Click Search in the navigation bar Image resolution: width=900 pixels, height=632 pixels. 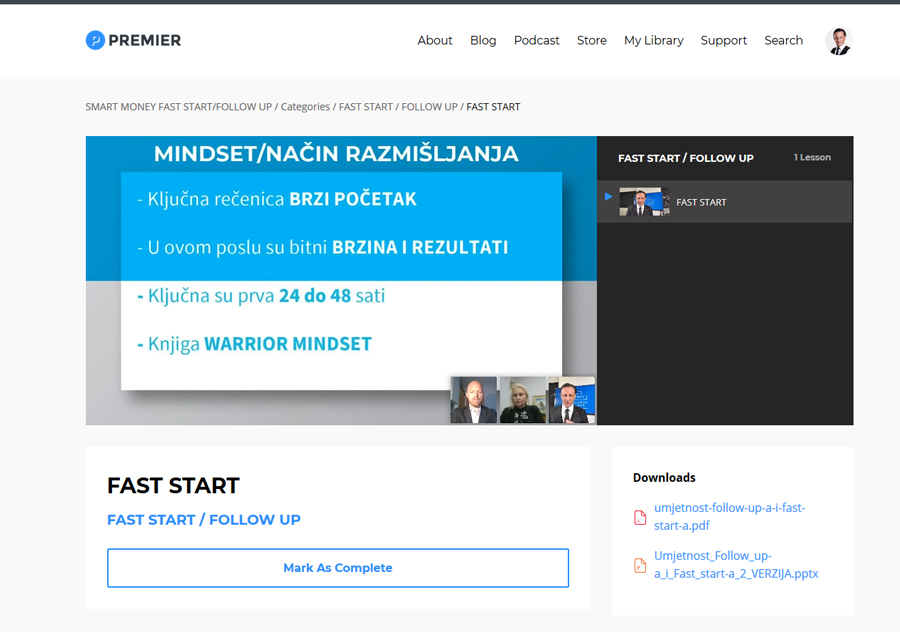(x=784, y=41)
